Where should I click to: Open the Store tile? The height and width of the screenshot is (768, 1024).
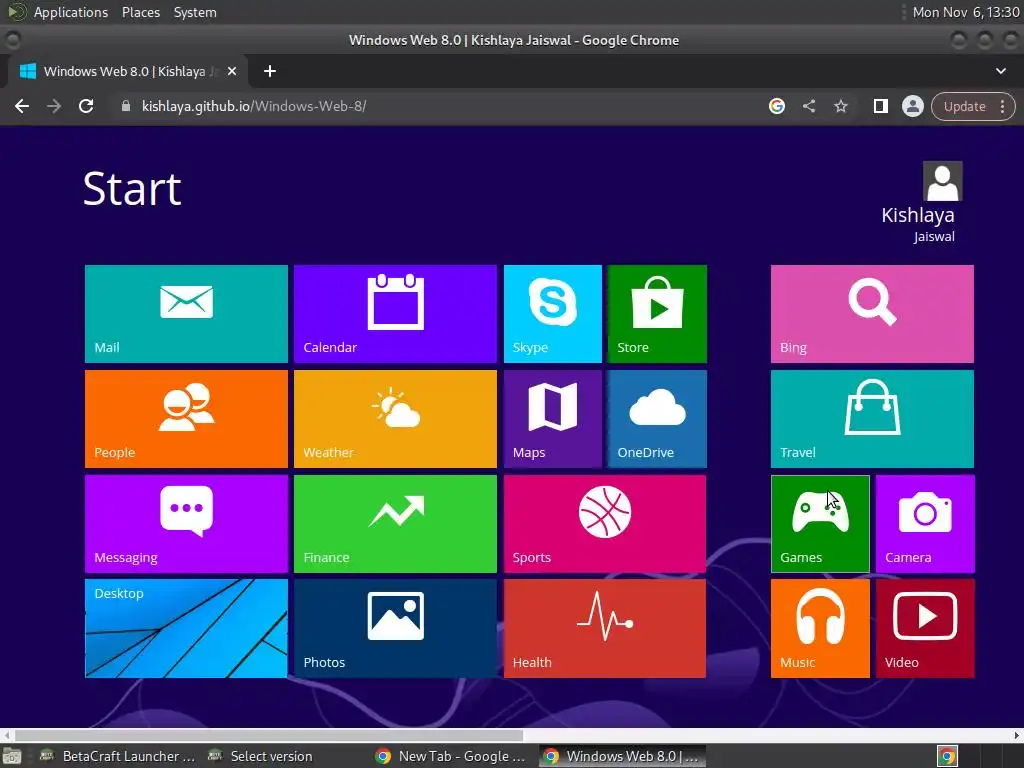click(657, 313)
